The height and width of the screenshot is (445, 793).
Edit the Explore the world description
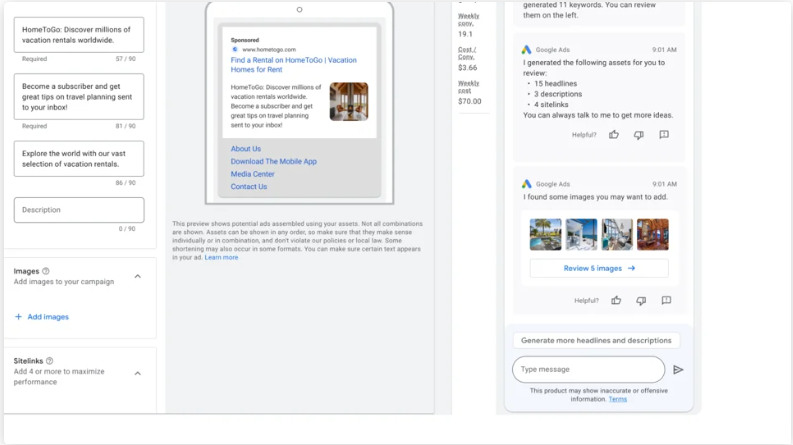click(x=79, y=159)
